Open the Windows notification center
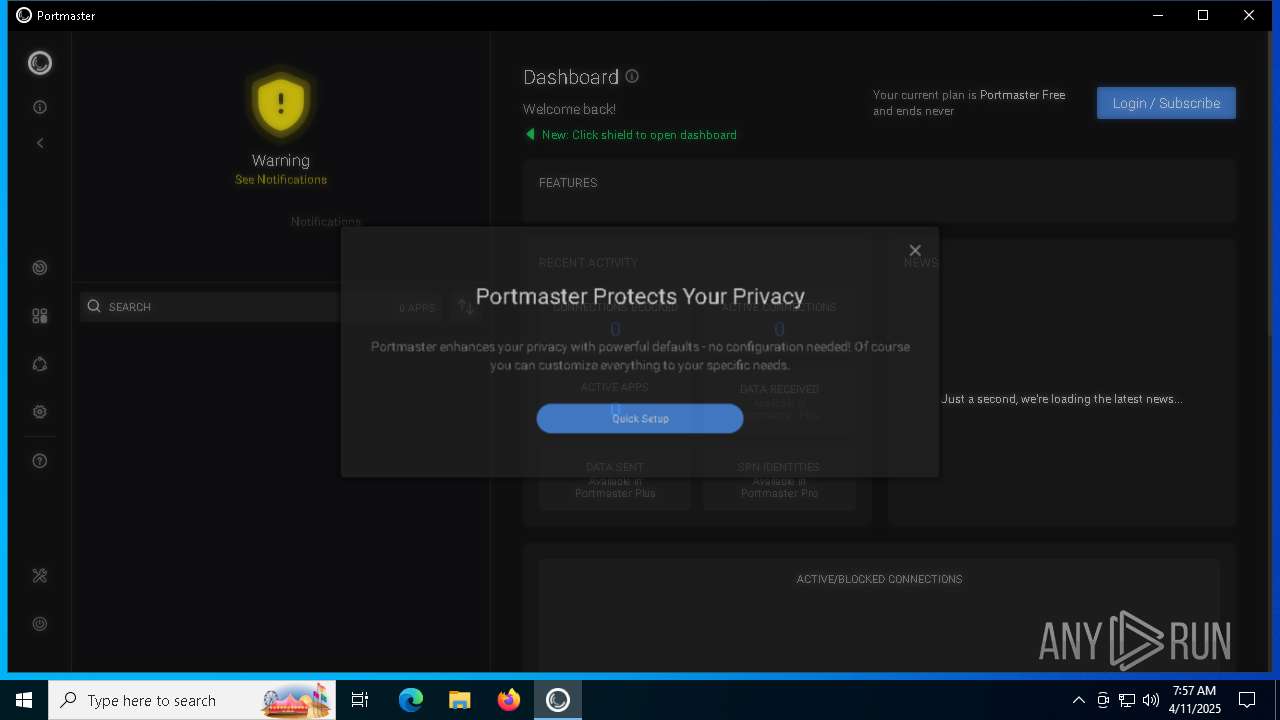 1247,700
